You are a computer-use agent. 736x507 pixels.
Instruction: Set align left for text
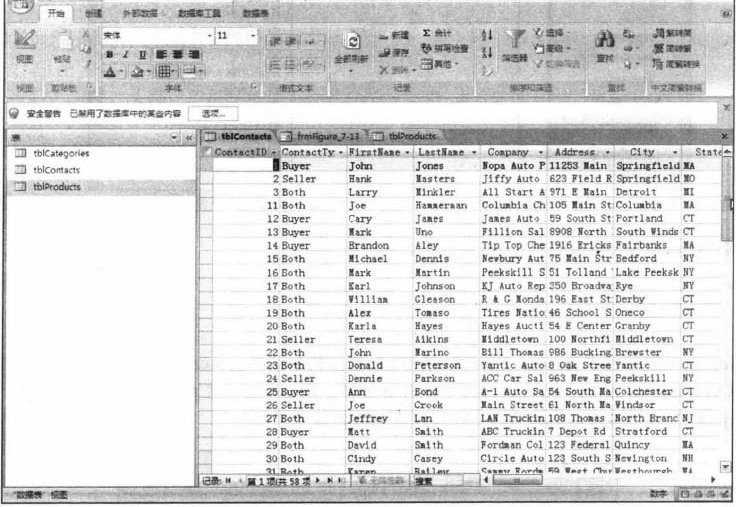pos(161,54)
